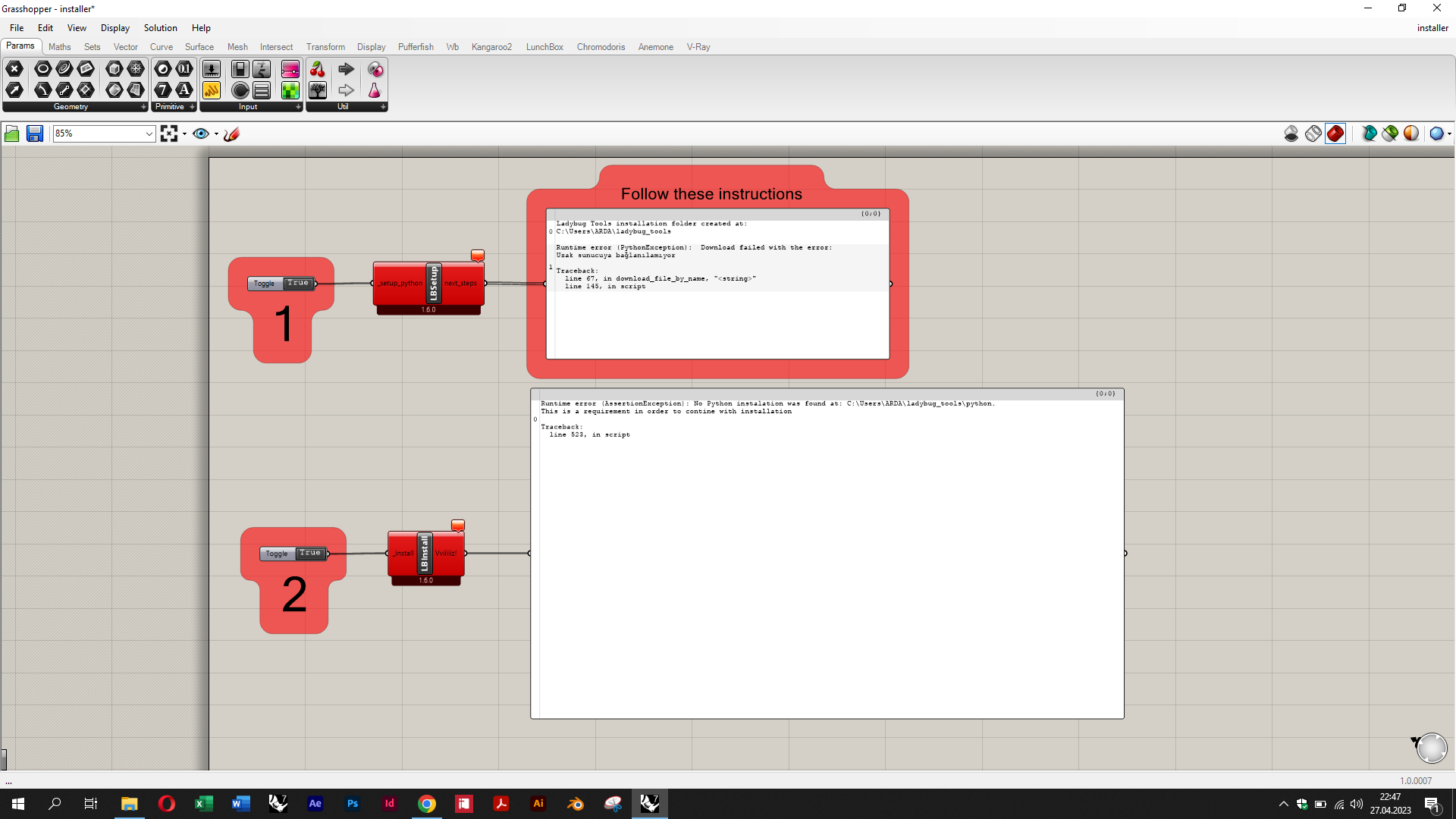Pick the Gradient input component icon
The width and height of the screenshot is (1456, 819).
click(x=290, y=69)
